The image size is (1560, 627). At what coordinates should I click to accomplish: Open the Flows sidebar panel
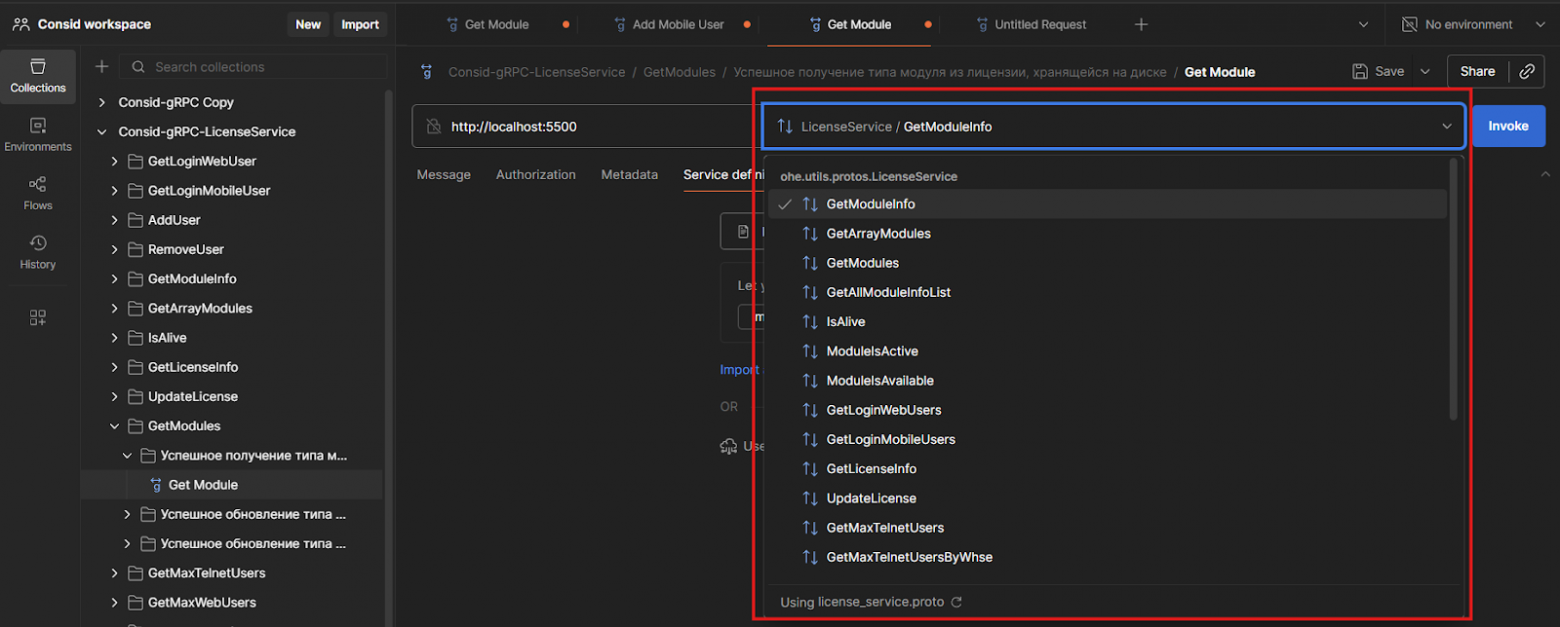(x=38, y=193)
